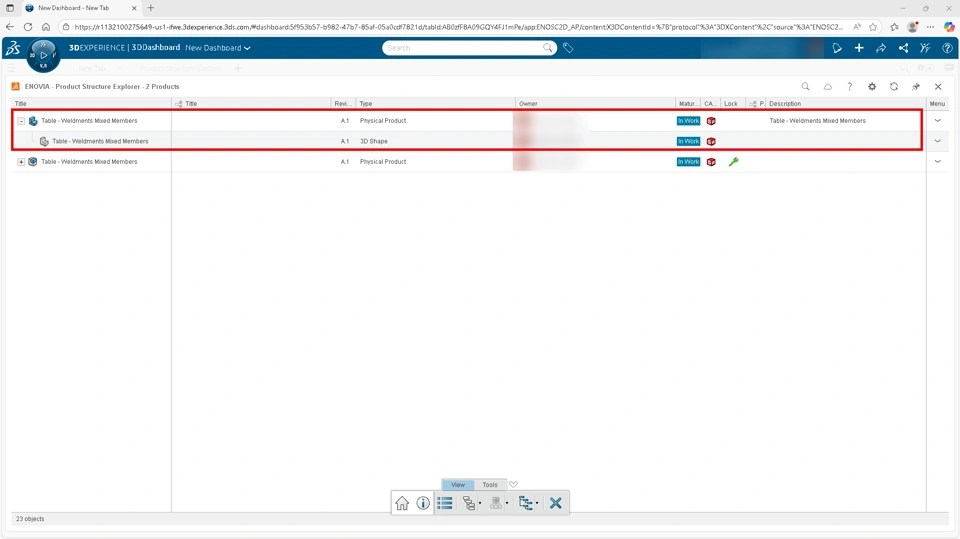
Task: Open the notifications bell
Action: (837, 48)
